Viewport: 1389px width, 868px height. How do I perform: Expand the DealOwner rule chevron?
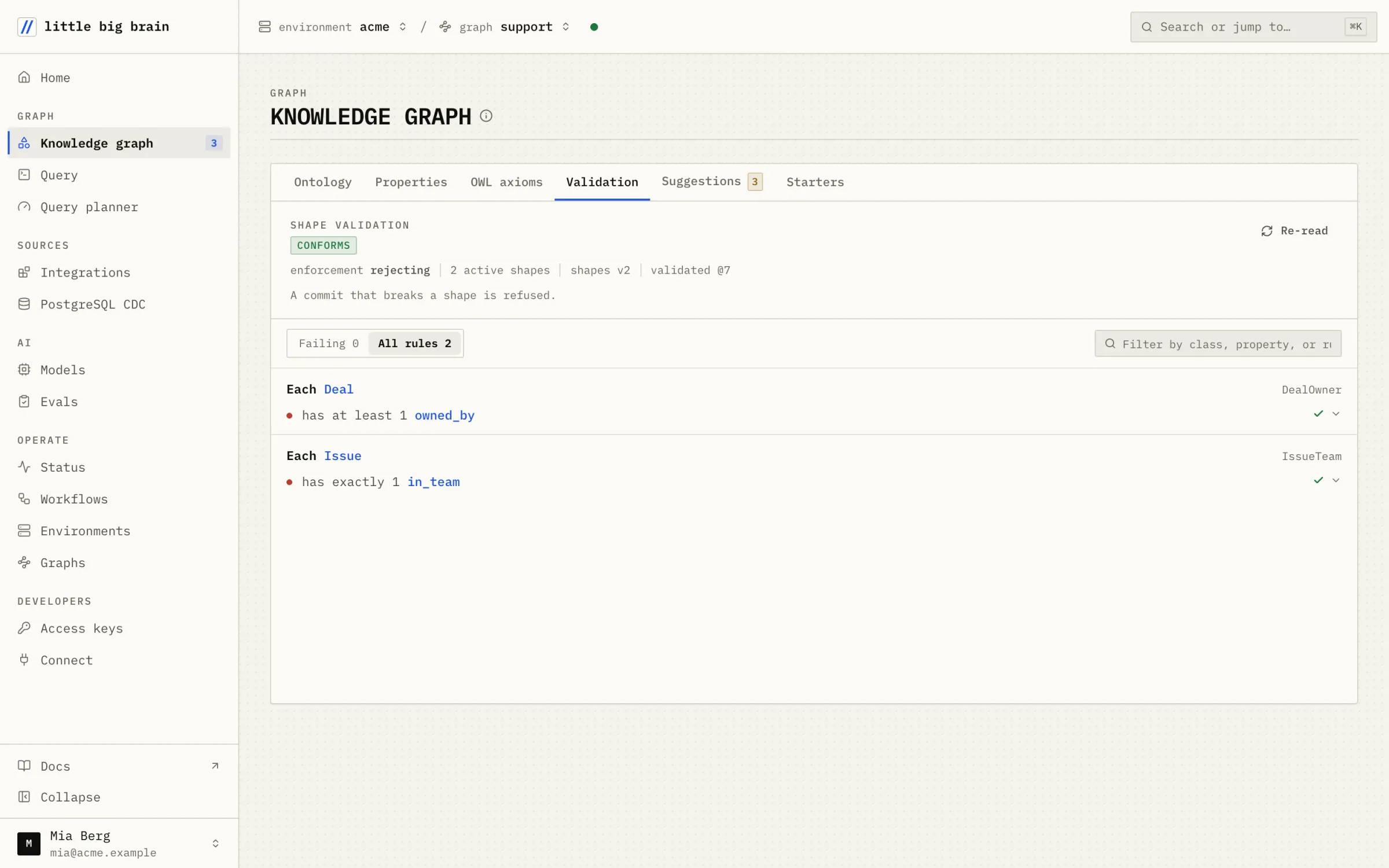1336,413
